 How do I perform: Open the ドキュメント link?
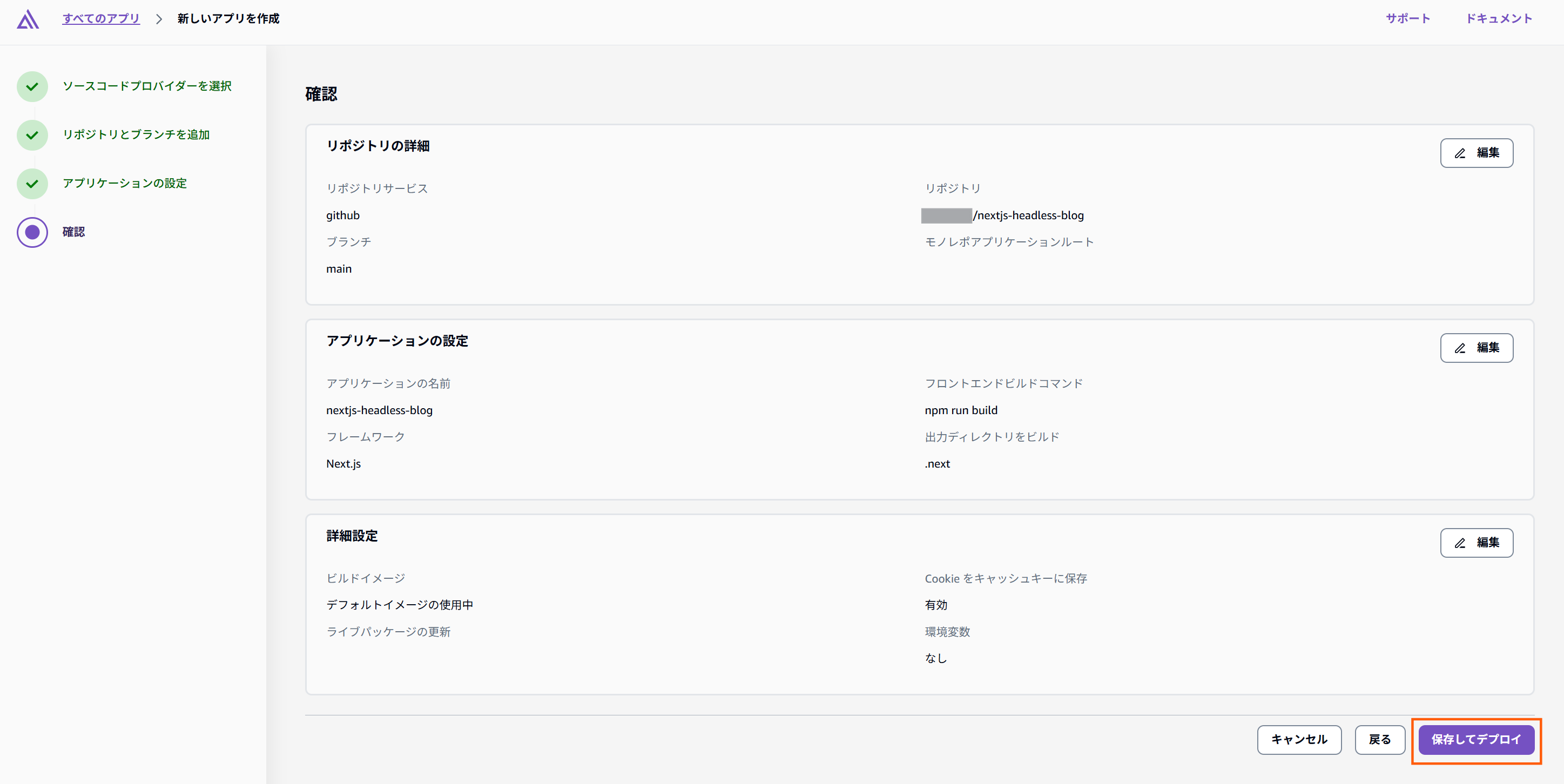click(x=1499, y=18)
